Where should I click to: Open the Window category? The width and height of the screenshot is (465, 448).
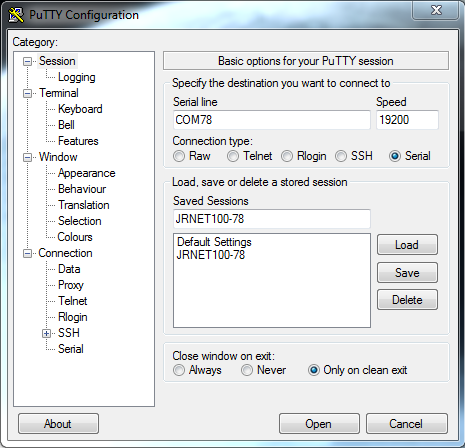pos(58,157)
